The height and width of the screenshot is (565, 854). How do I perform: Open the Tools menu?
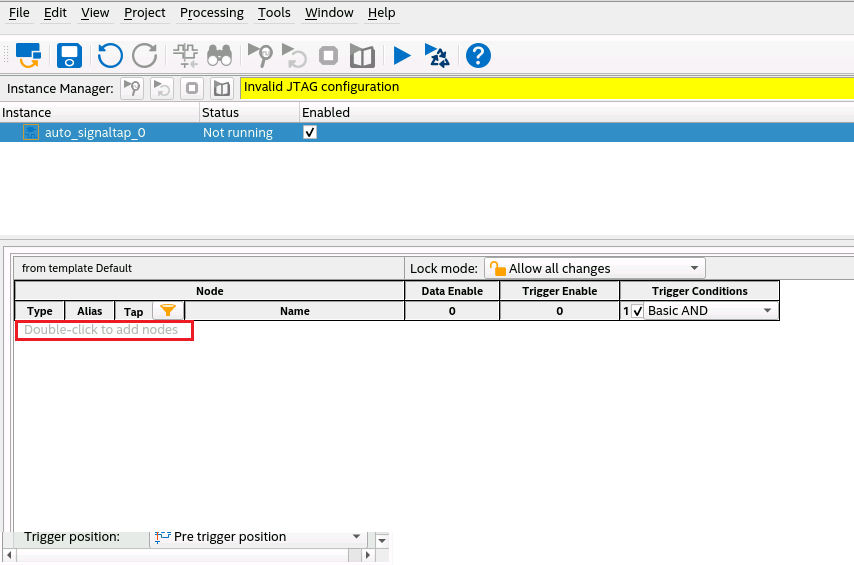(x=274, y=13)
